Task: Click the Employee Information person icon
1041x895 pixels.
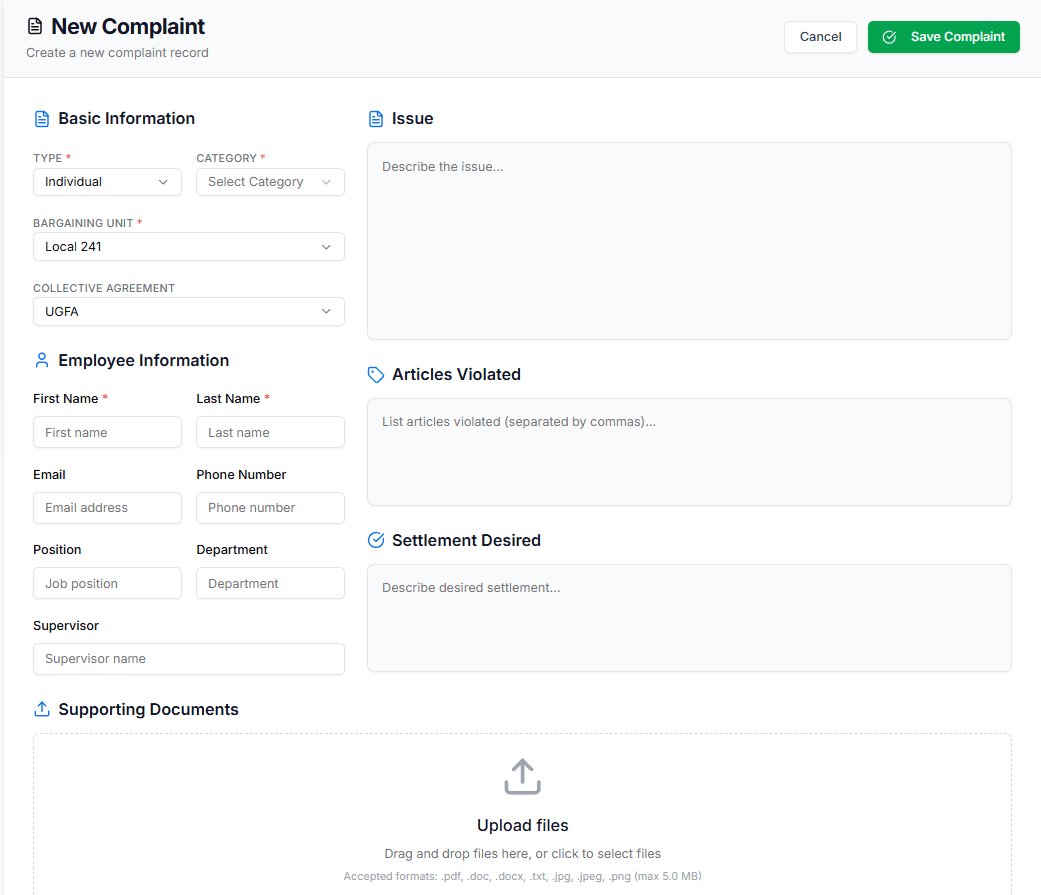Action: pyautogui.click(x=42, y=360)
